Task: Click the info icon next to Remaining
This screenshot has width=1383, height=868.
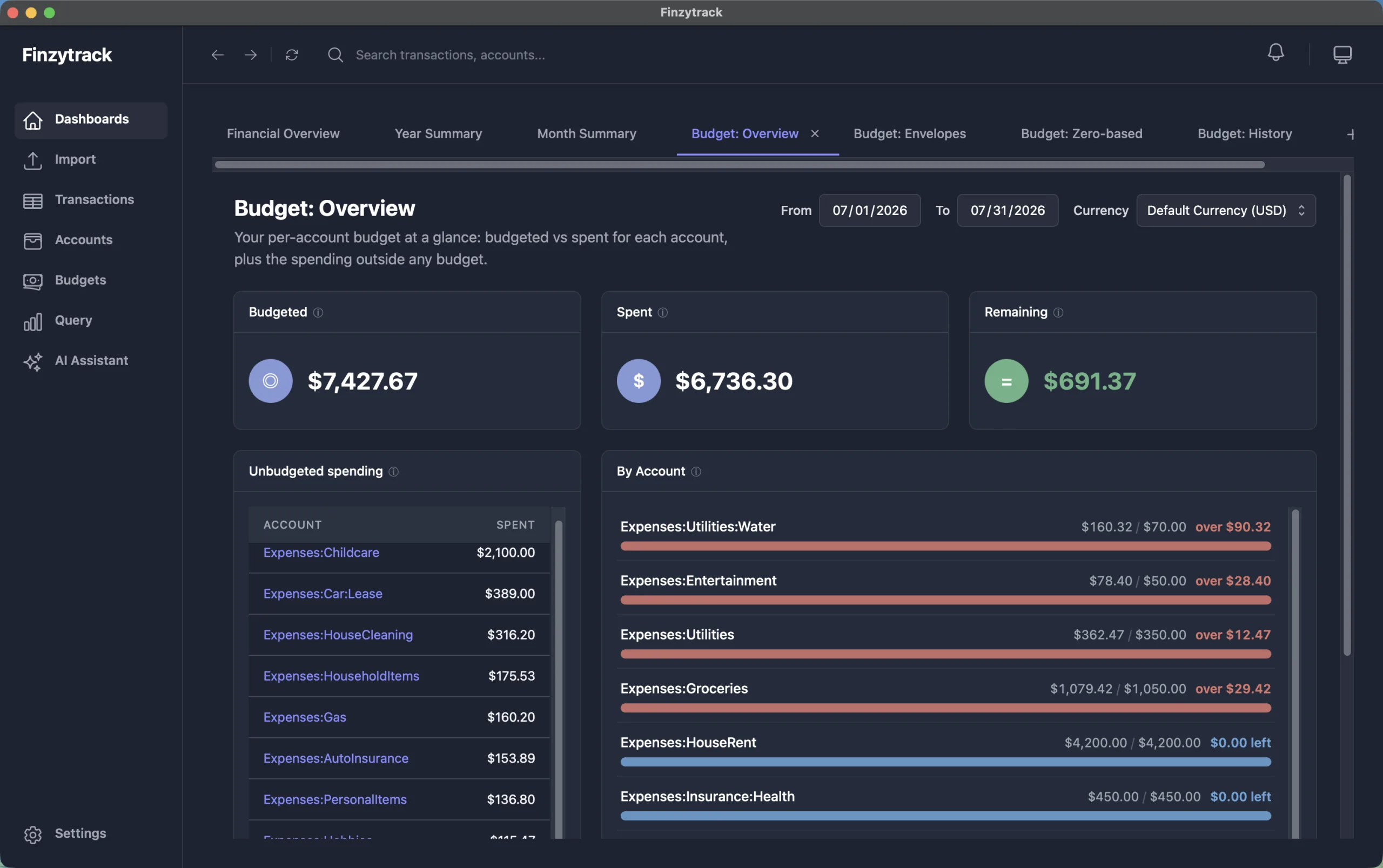Action: 1058,312
